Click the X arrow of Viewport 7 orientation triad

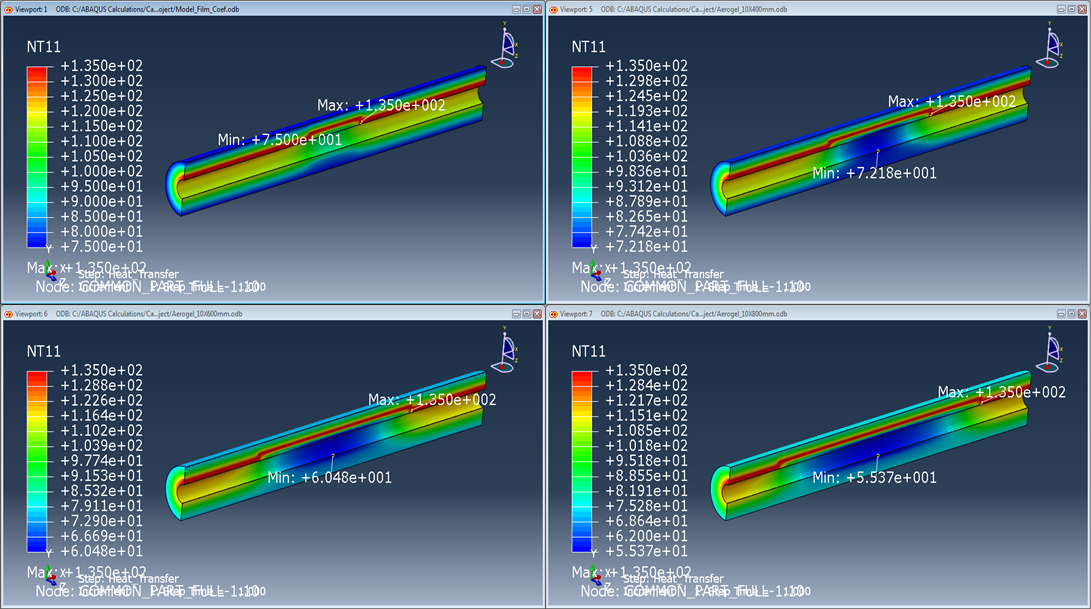[600, 576]
